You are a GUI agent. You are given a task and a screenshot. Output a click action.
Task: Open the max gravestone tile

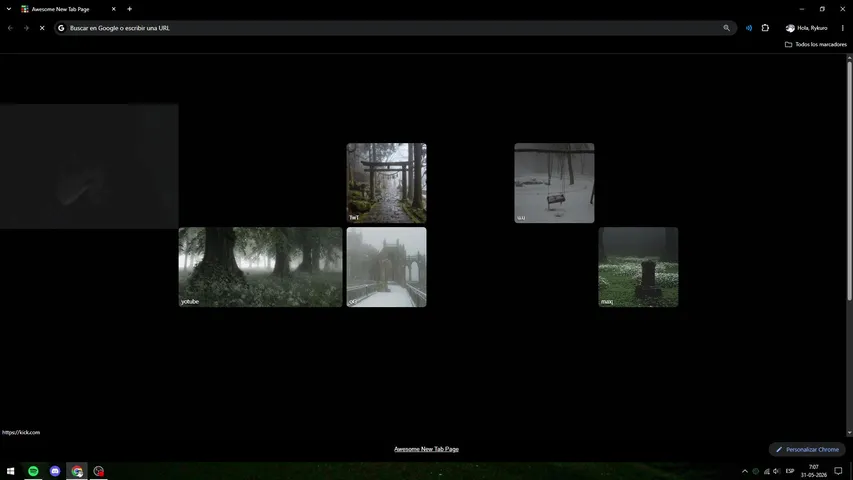coord(638,267)
